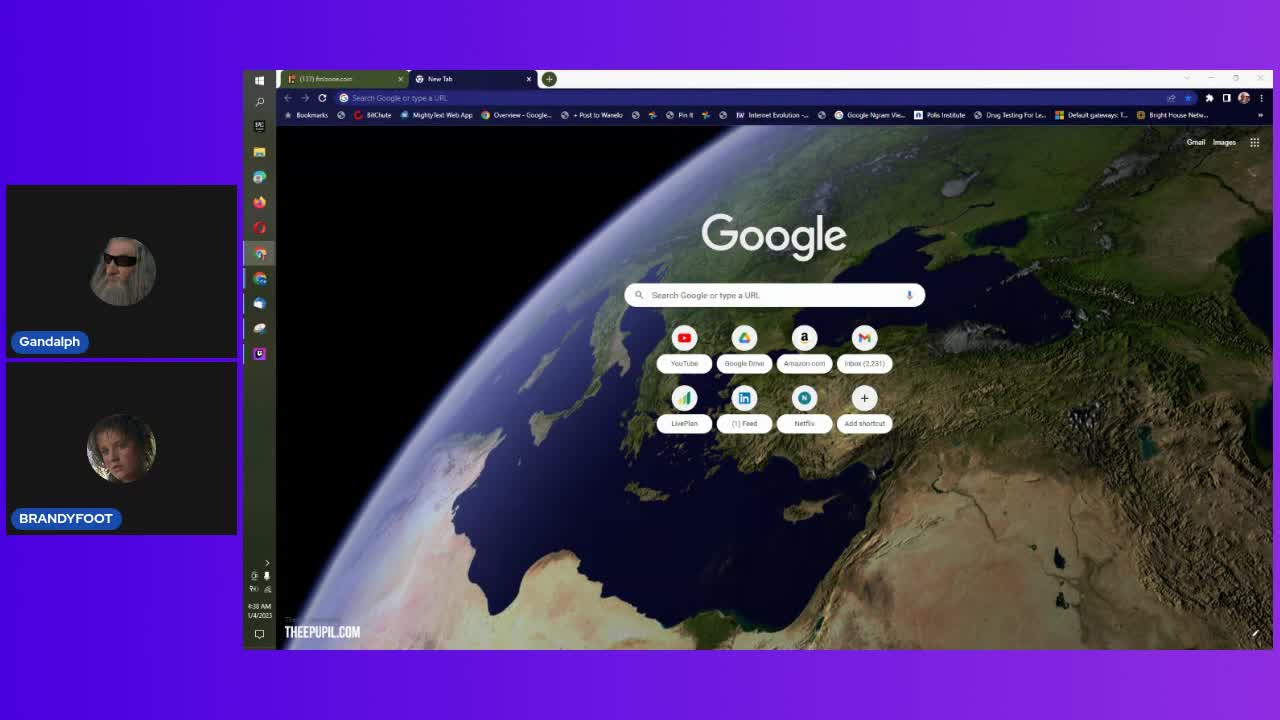Open the File Explorer taskbar icon
Image resolution: width=1280 pixels, height=720 pixels.
coord(259,152)
